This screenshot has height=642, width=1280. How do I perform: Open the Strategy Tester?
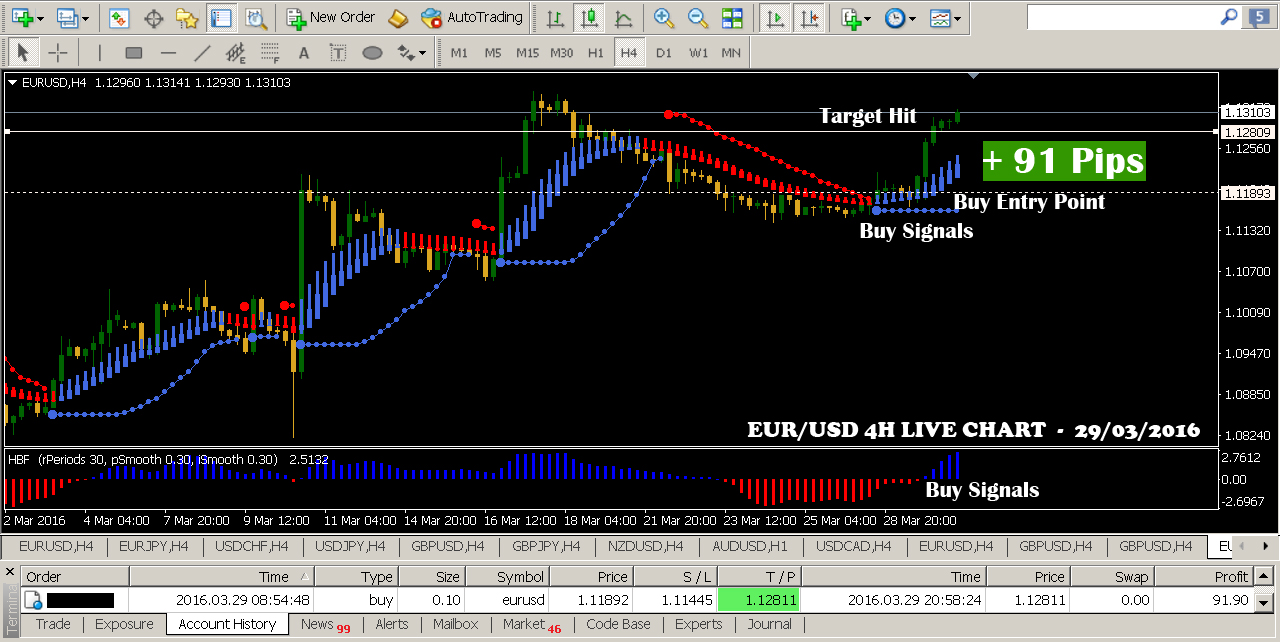click(x=255, y=18)
